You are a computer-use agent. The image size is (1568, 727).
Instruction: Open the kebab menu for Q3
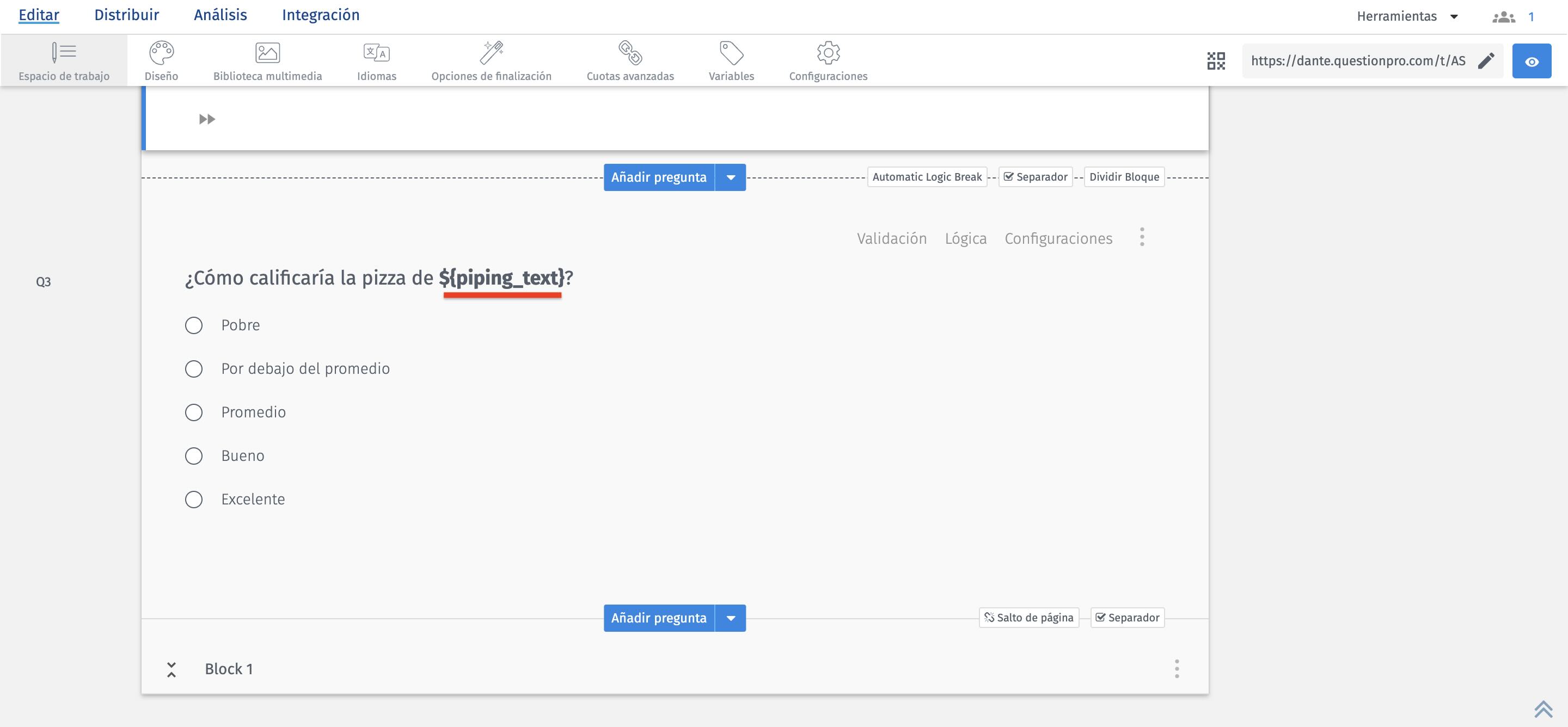(1142, 238)
